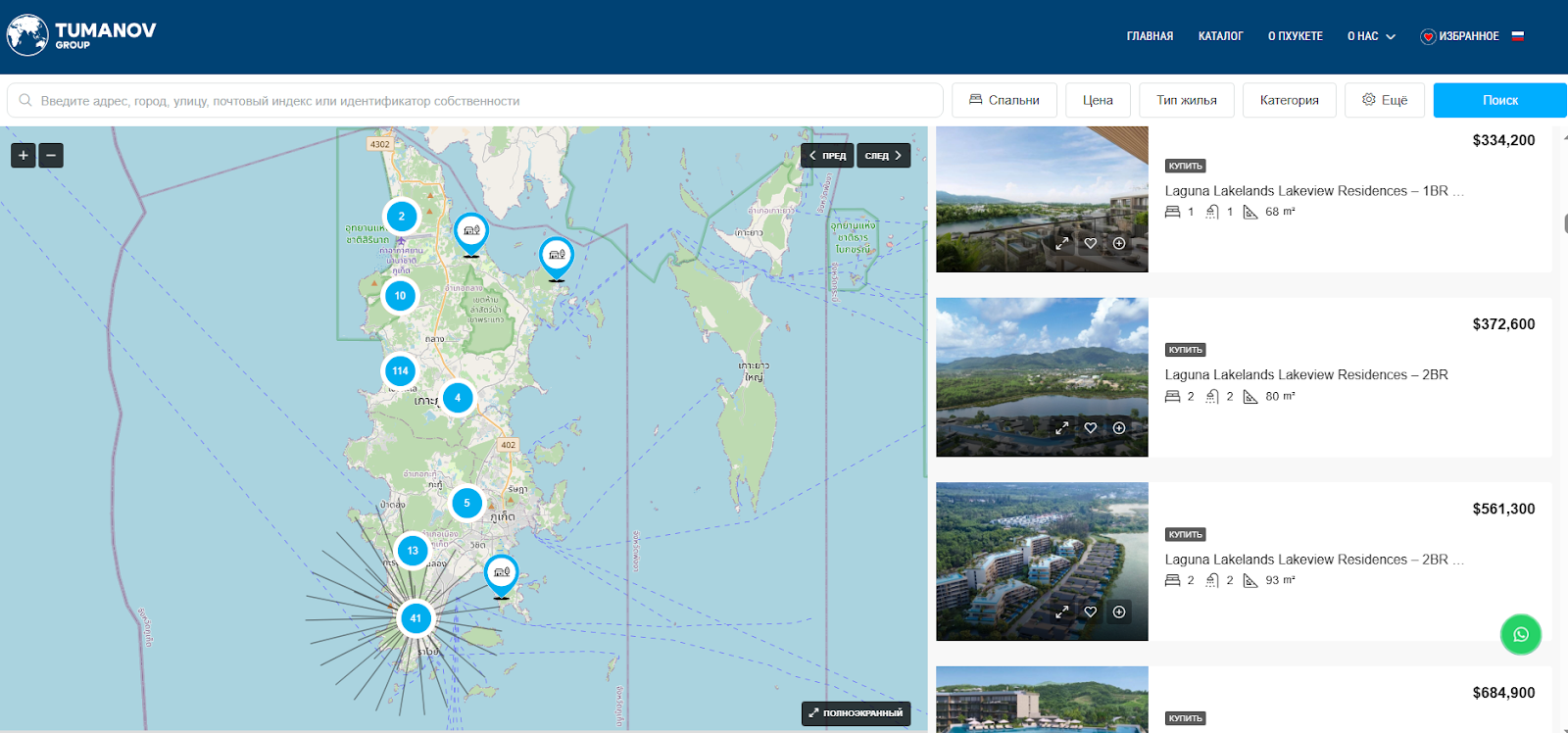The height and width of the screenshot is (733, 1568).
Task: Open the map cluster marker showing 2
Action: [401, 217]
